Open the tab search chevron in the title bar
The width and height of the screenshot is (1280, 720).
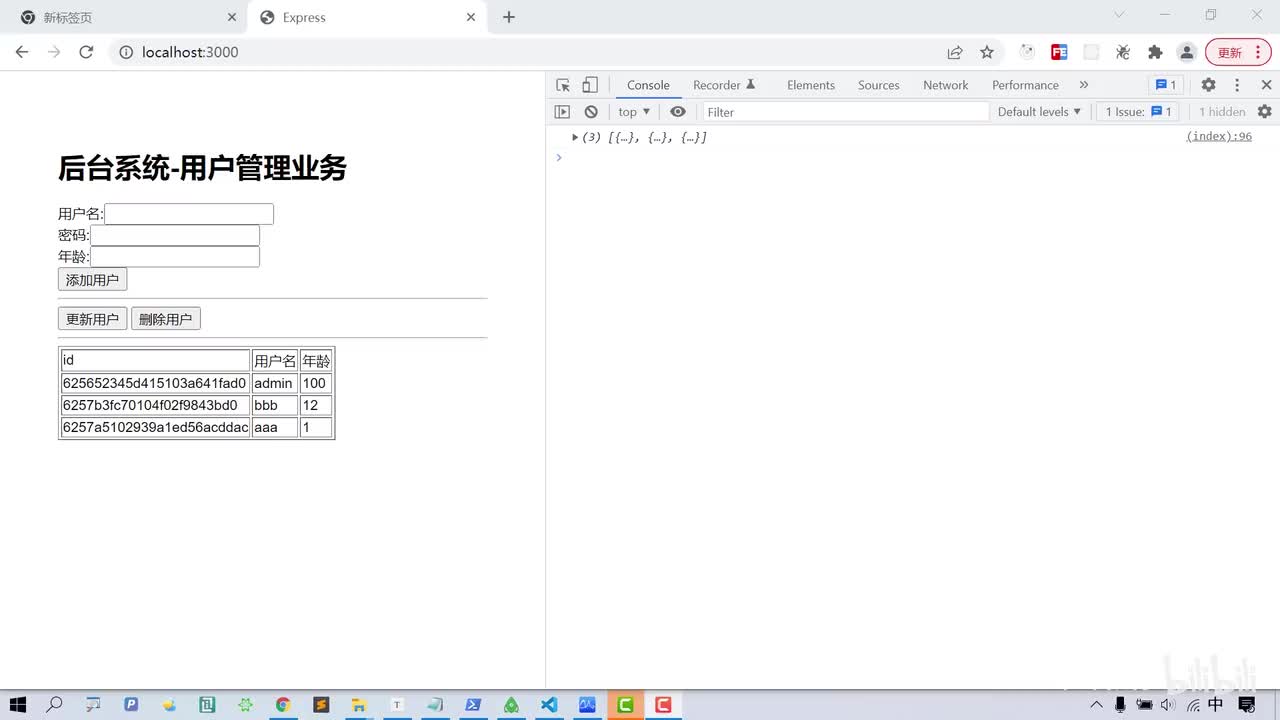[x=1119, y=14]
